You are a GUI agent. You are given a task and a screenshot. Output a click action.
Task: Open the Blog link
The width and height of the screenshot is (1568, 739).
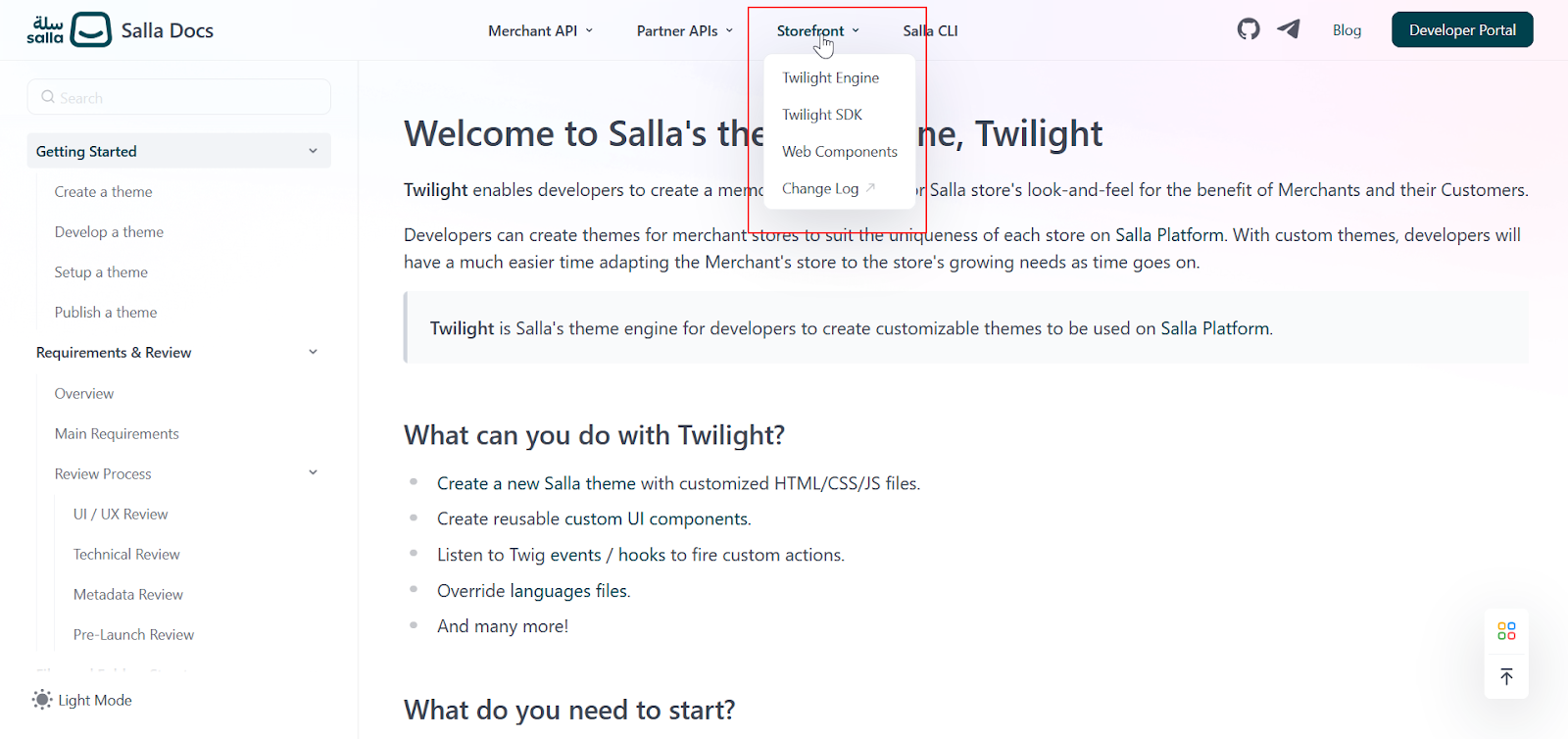(1347, 30)
